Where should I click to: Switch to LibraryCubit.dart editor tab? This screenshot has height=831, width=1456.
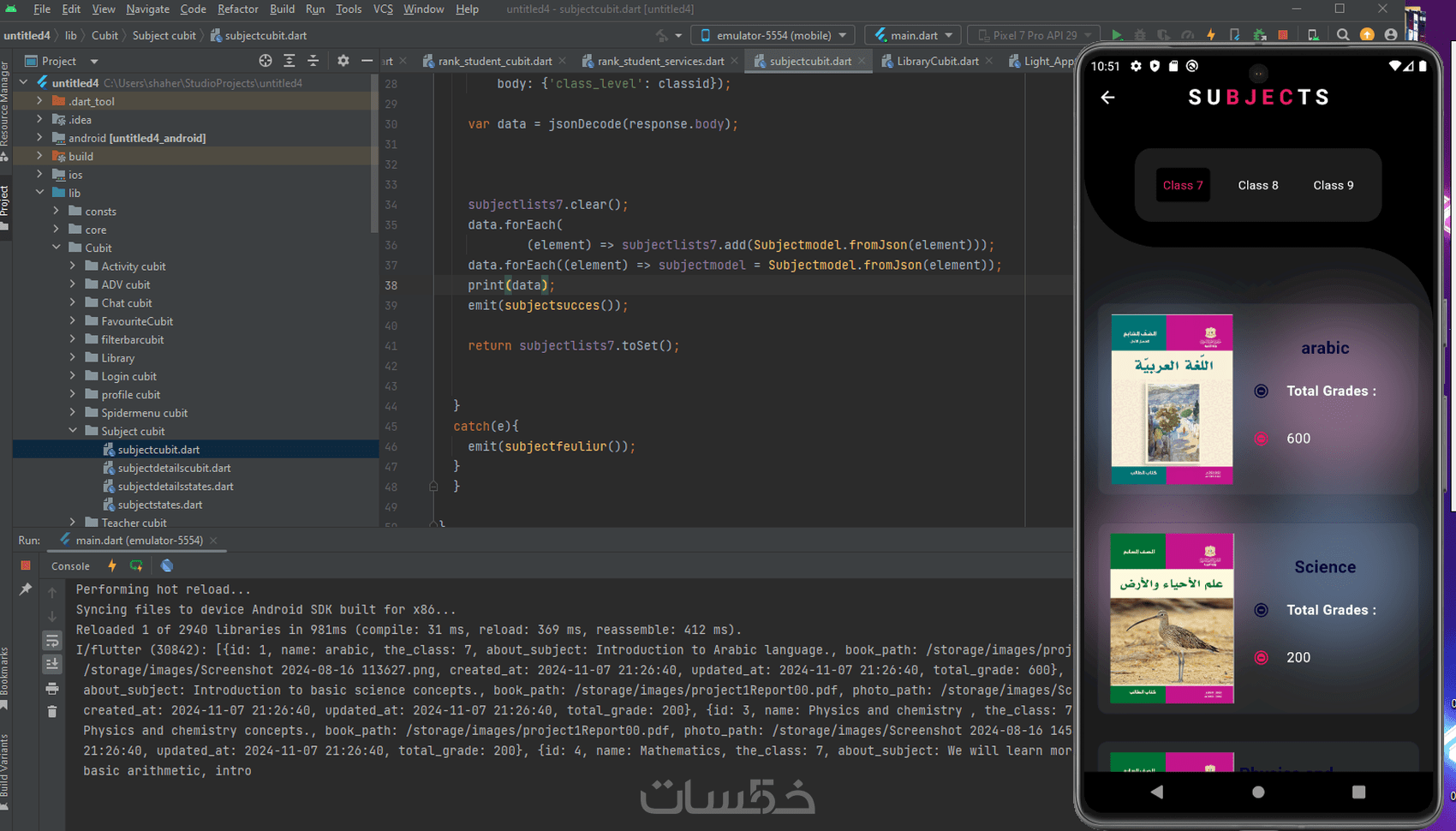point(938,61)
